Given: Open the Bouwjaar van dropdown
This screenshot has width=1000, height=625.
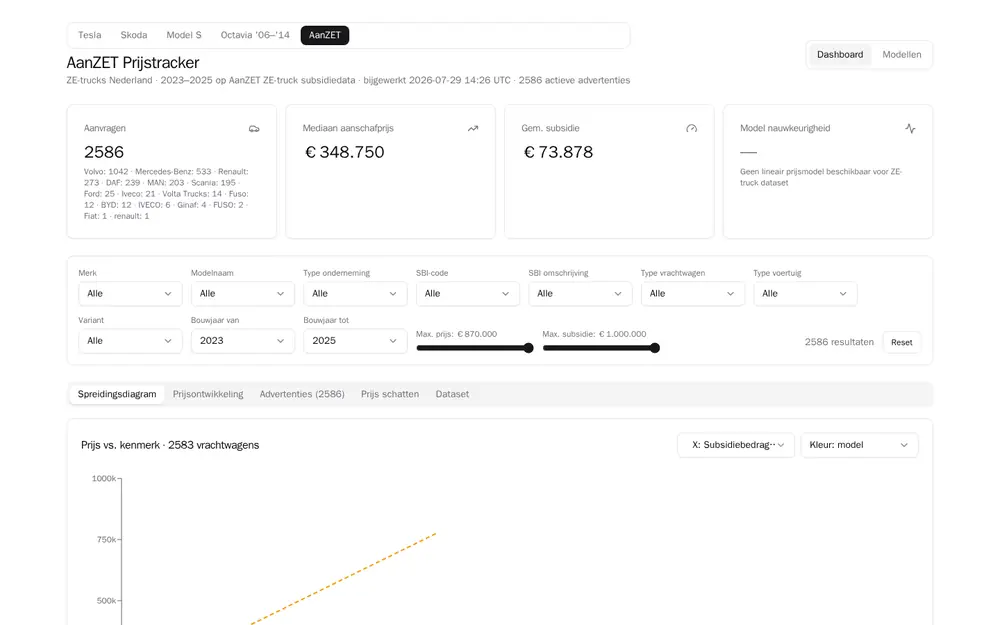Looking at the screenshot, I should pyautogui.click(x=242, y=341).
